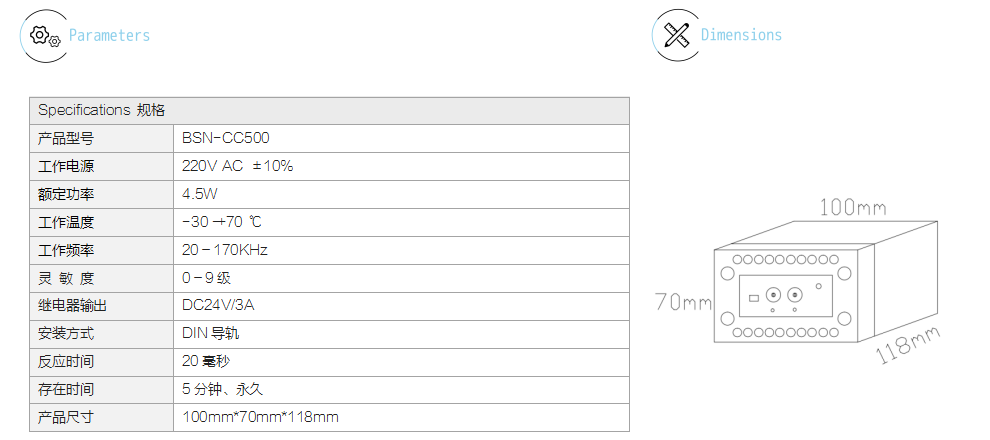Select the Parameters heading text
The height and width of the screenshot is (440, 990).
109,35
